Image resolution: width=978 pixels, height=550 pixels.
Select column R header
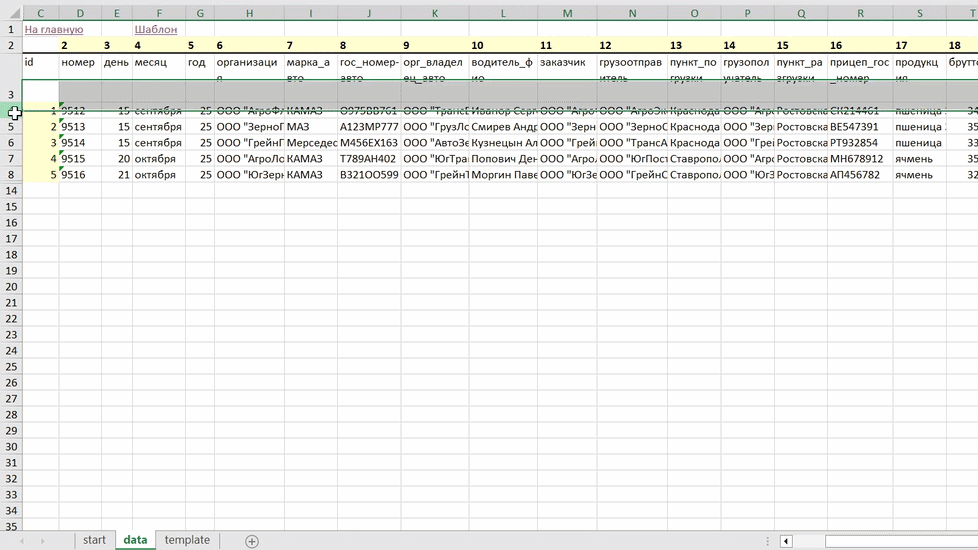click(860, 13)
